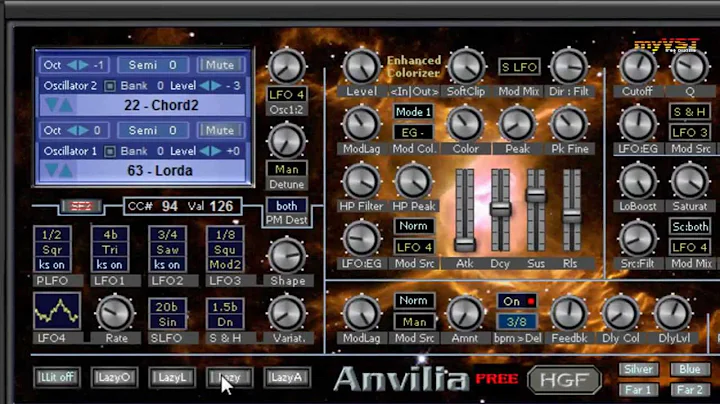Select previous Oscillator 1 waveform down arrow
Viewport: 720px width, 404px height.
click(x=52, y=171)
